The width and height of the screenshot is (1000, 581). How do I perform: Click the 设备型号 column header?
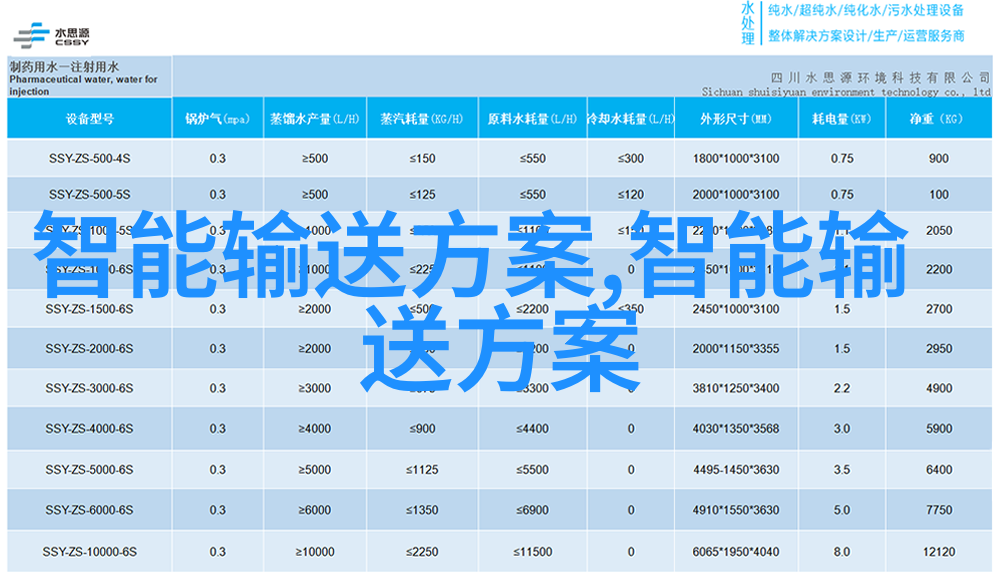point(89,119)
